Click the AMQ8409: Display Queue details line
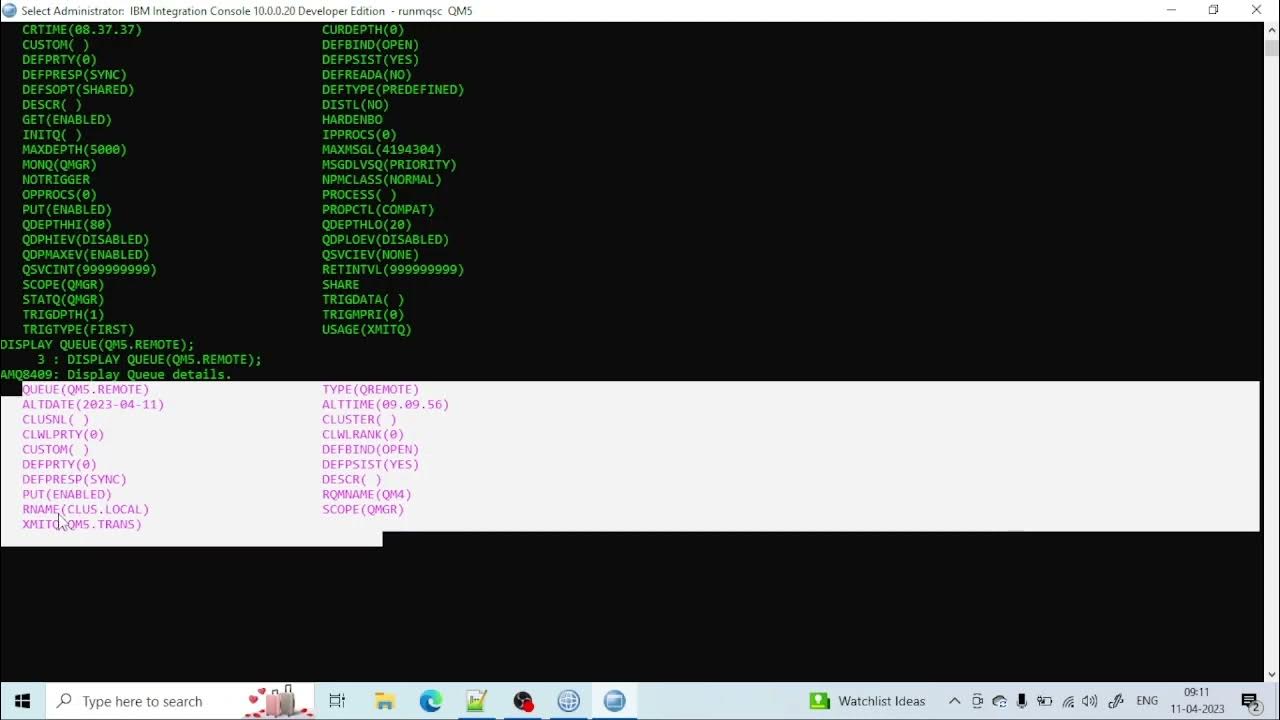The width and height of the screenshot is (1280, 720). [116, 374]
